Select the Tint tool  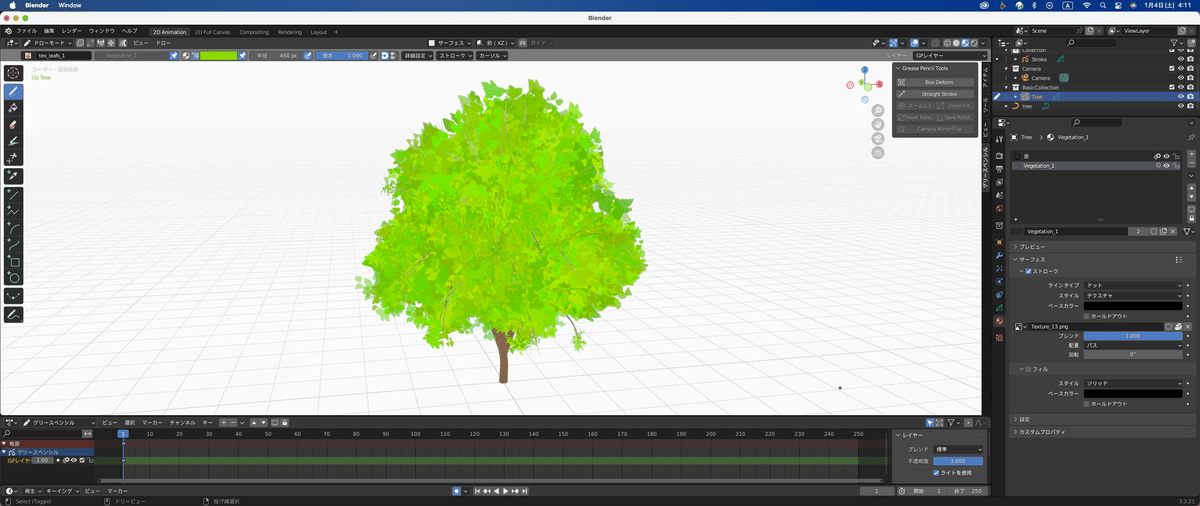[14, 142]
